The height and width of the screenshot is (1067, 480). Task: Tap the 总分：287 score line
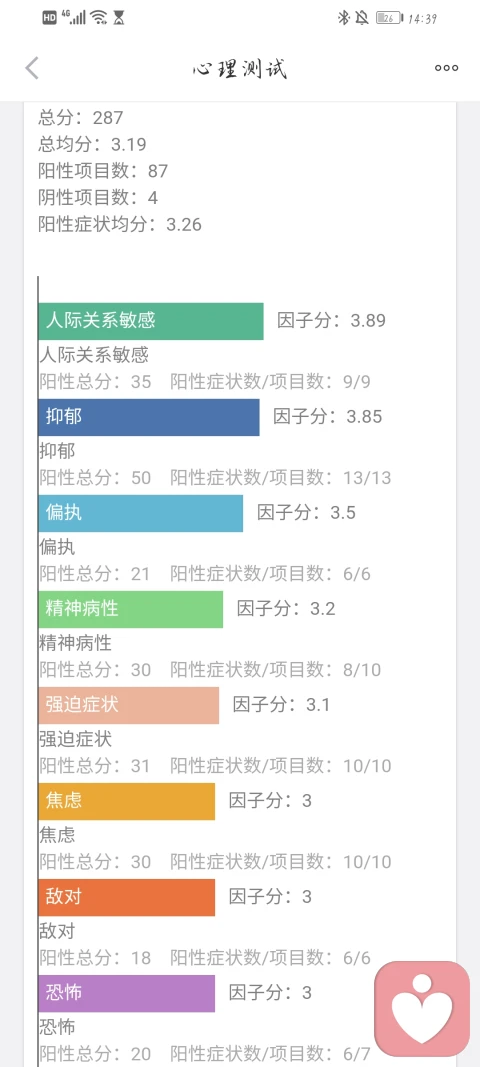[x=81, y=118]
